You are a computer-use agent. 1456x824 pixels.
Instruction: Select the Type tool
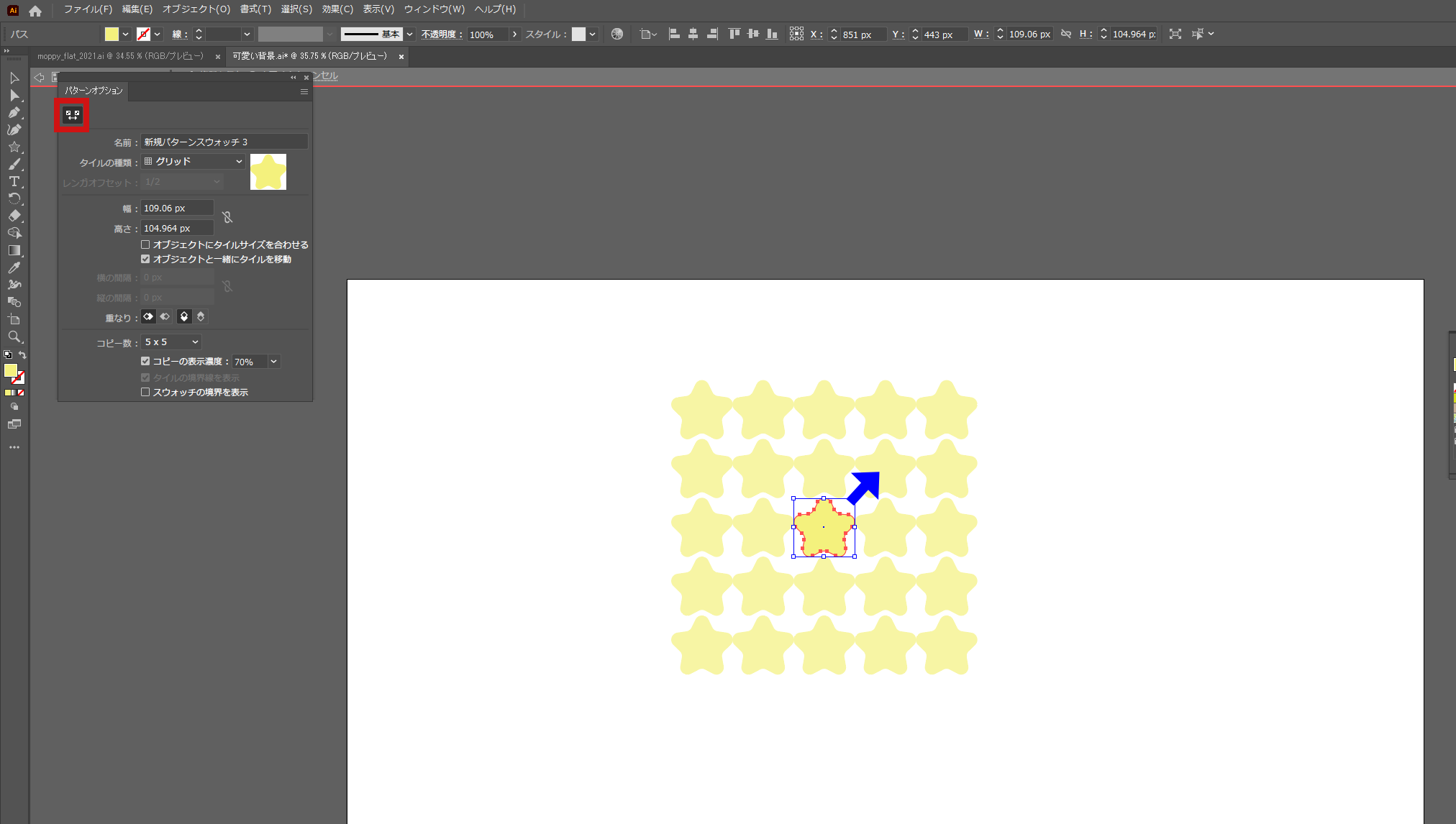click(x=14, y=181)
